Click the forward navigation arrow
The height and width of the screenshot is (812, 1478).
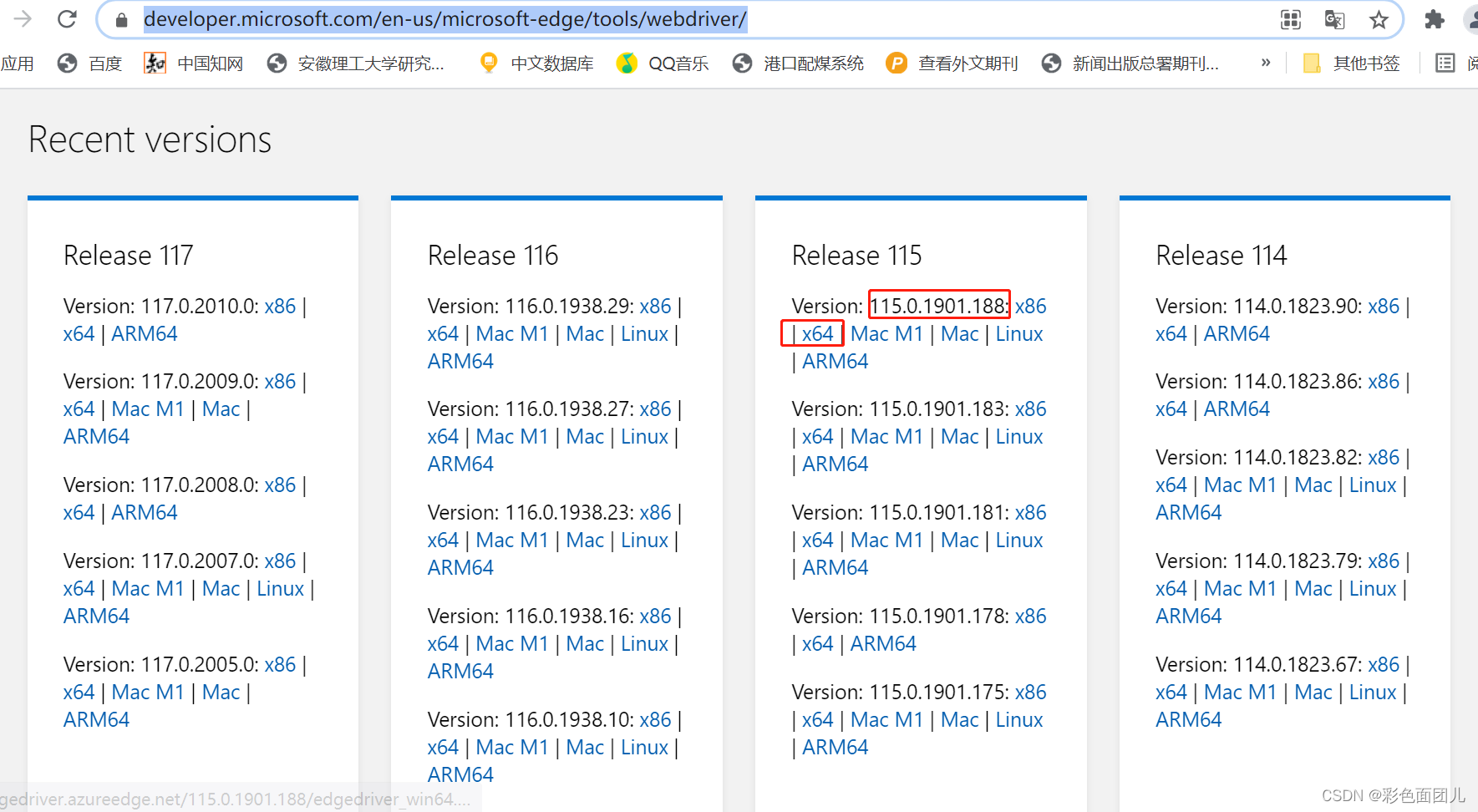click(x=23, y=19)
